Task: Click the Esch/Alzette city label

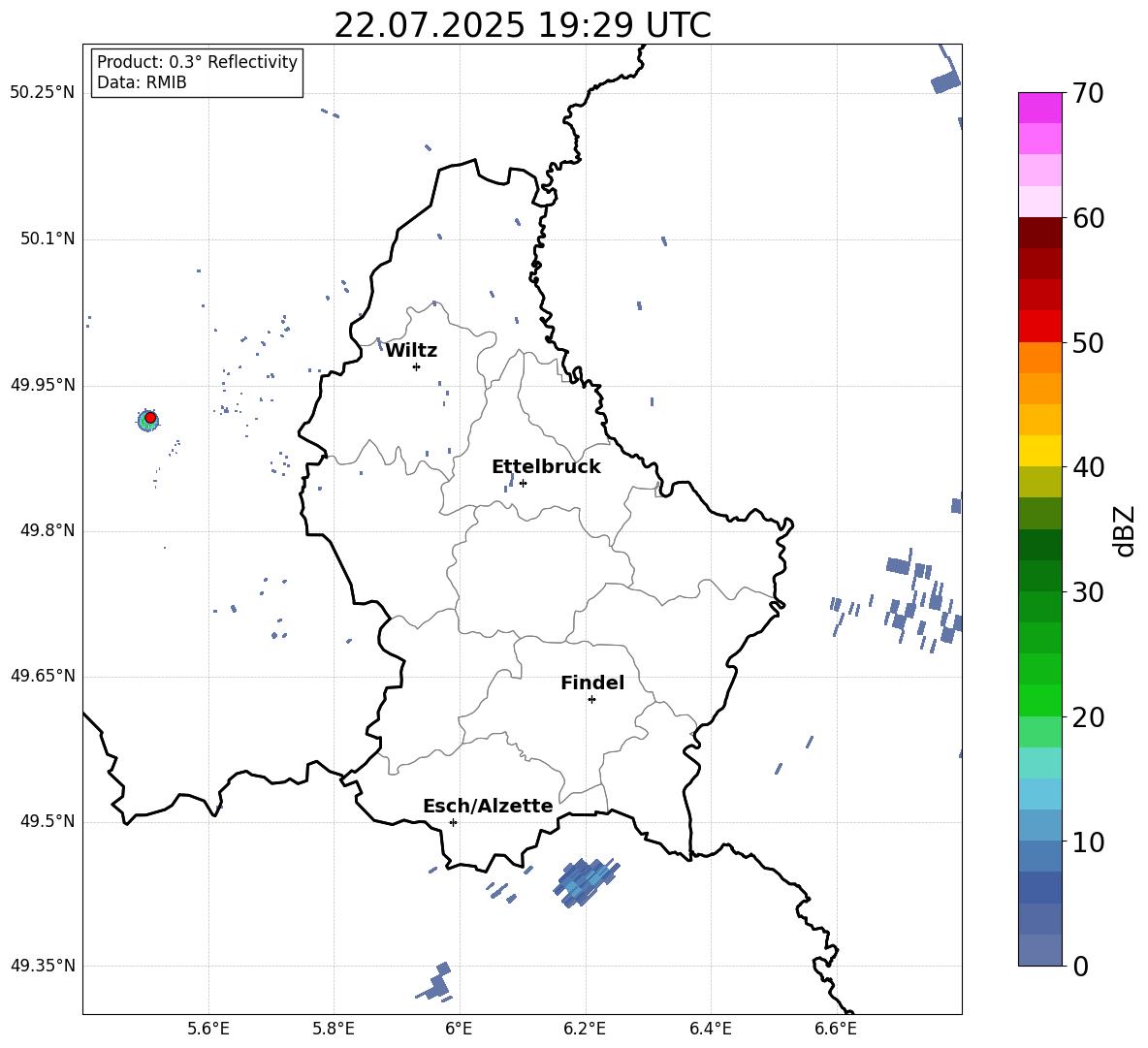Action: click(488, 806)
